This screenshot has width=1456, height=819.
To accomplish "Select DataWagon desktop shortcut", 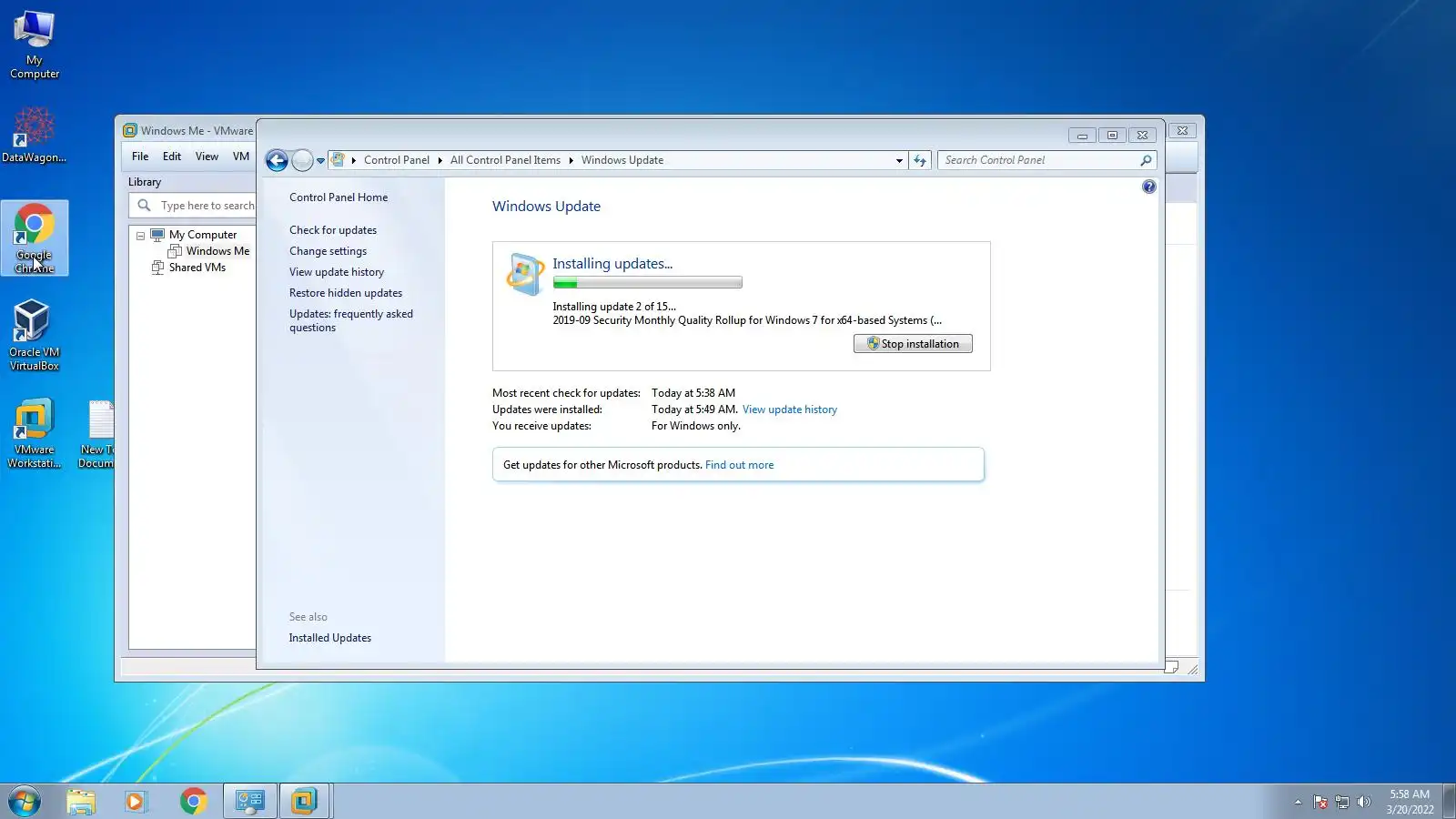I will (35, 135).
